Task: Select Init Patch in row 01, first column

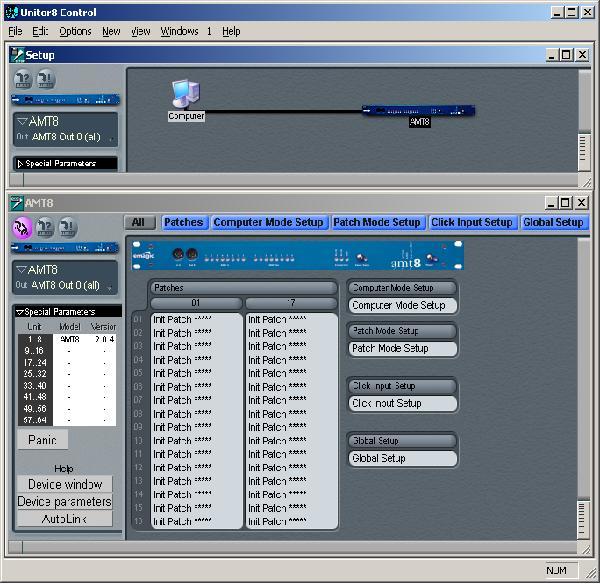Action: 197,320
